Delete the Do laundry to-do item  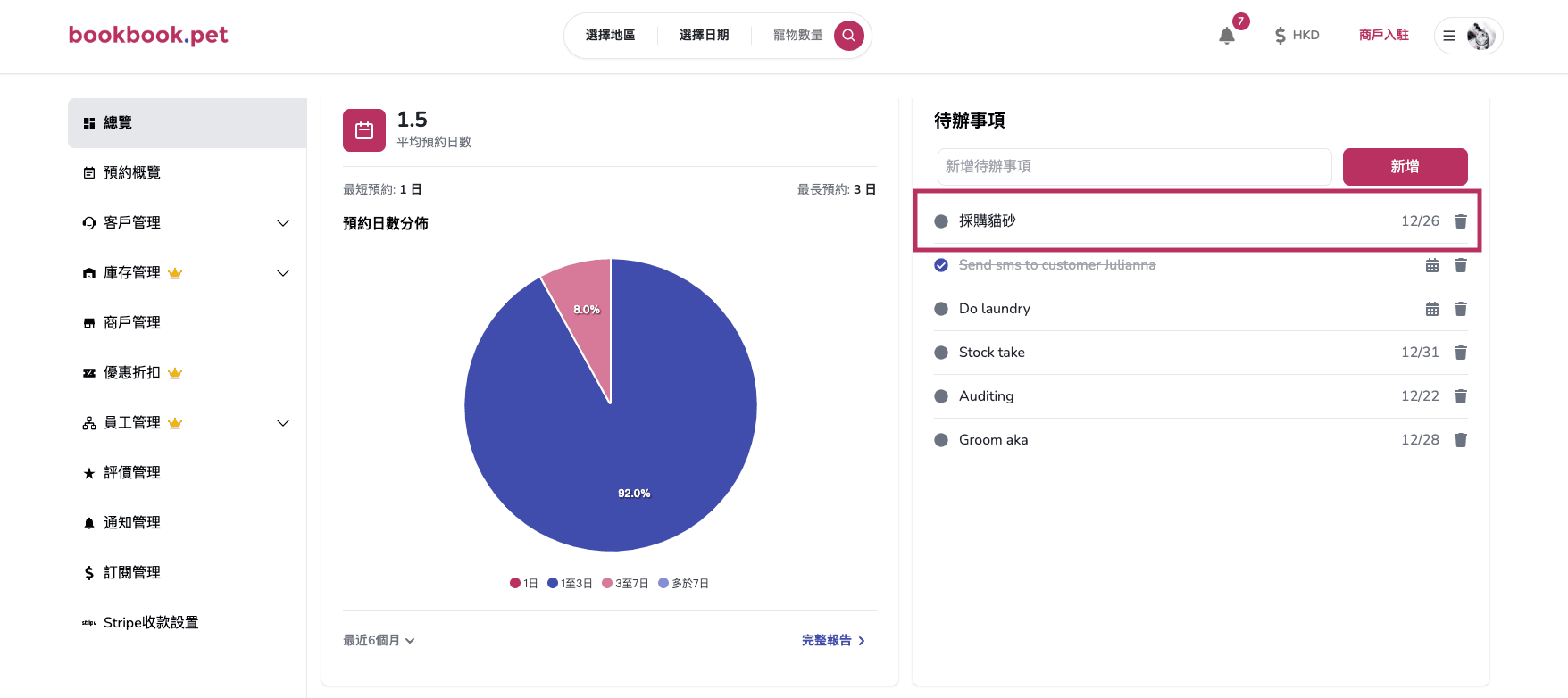click(1461, 309)
